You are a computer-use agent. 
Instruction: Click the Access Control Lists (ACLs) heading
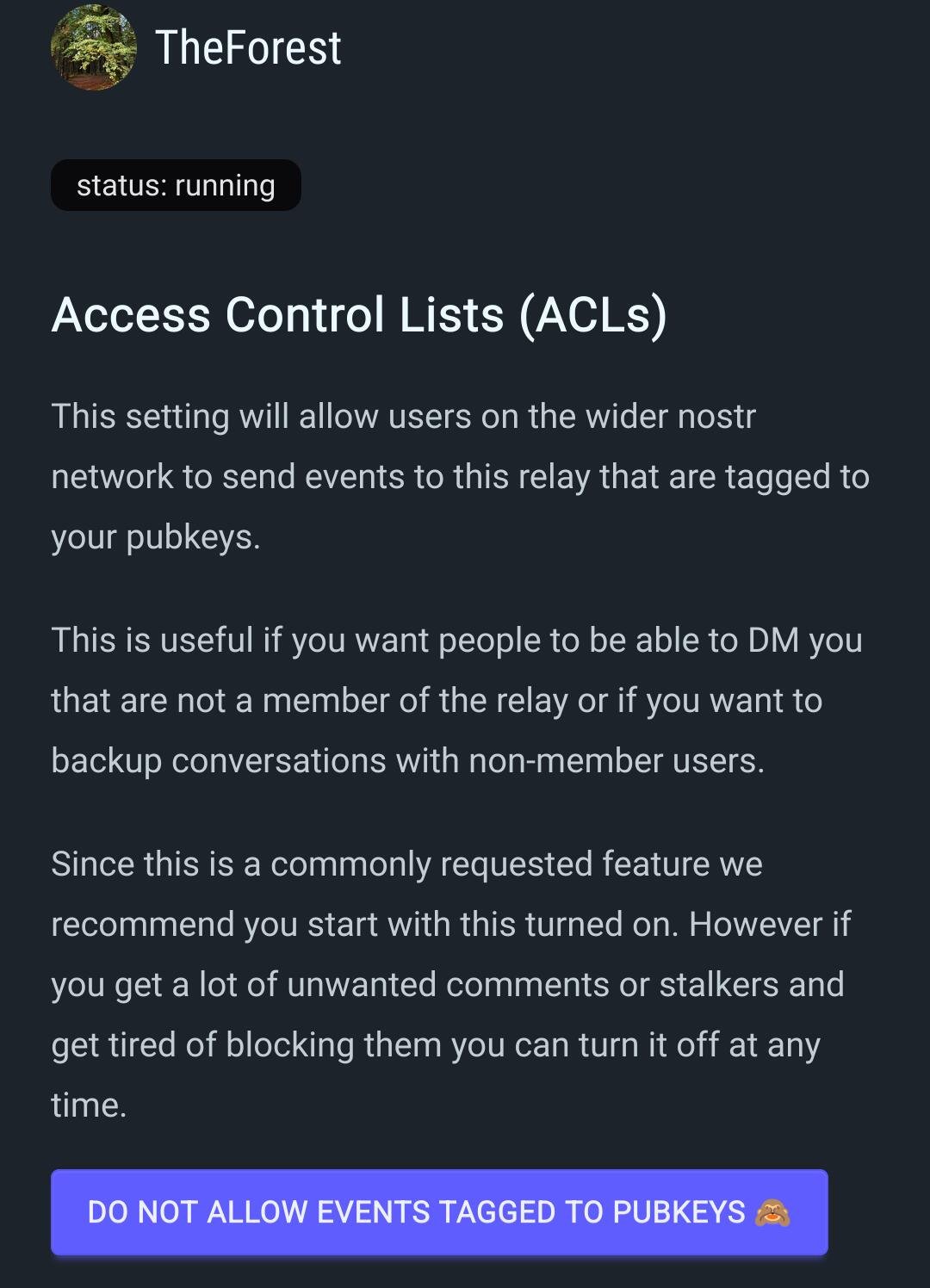point(359,314)
